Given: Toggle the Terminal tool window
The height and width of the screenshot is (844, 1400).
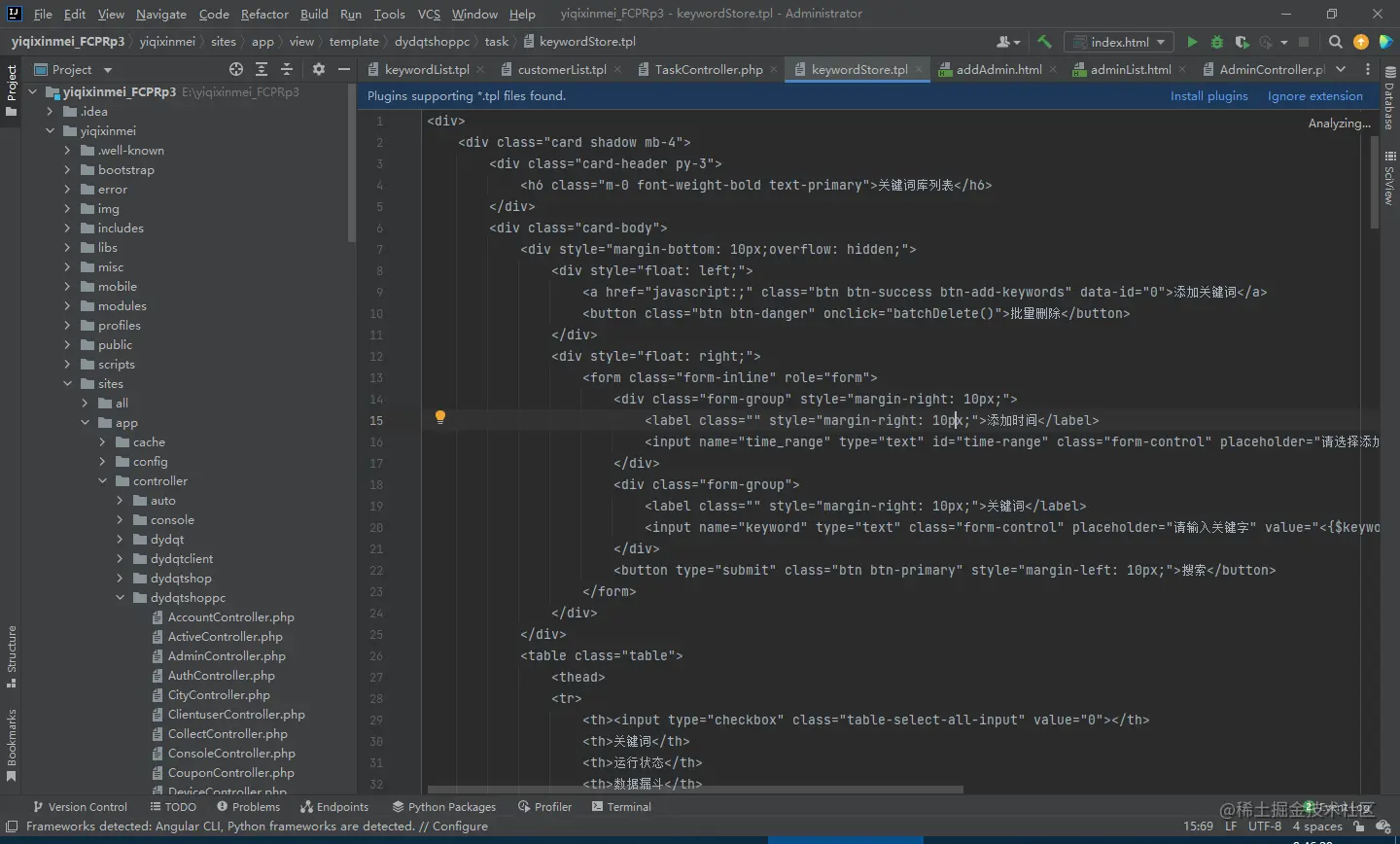Looking at the screenshot, I should pyautogui.click(x=620, y=807).
